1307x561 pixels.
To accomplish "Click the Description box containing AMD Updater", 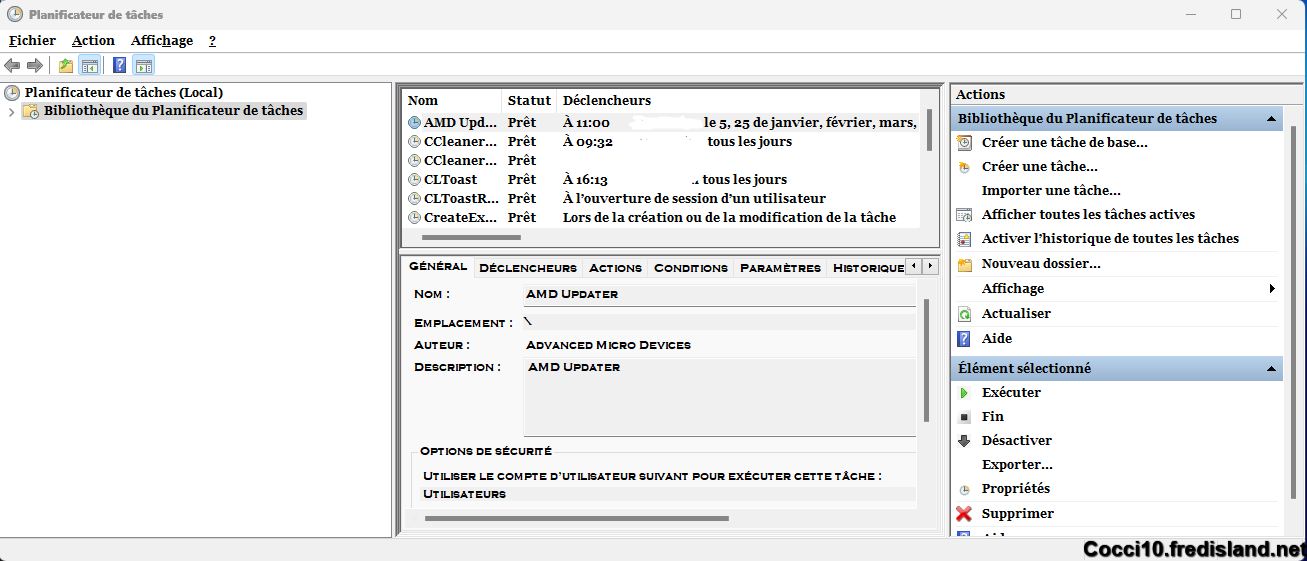I will (x=719, y=397).
